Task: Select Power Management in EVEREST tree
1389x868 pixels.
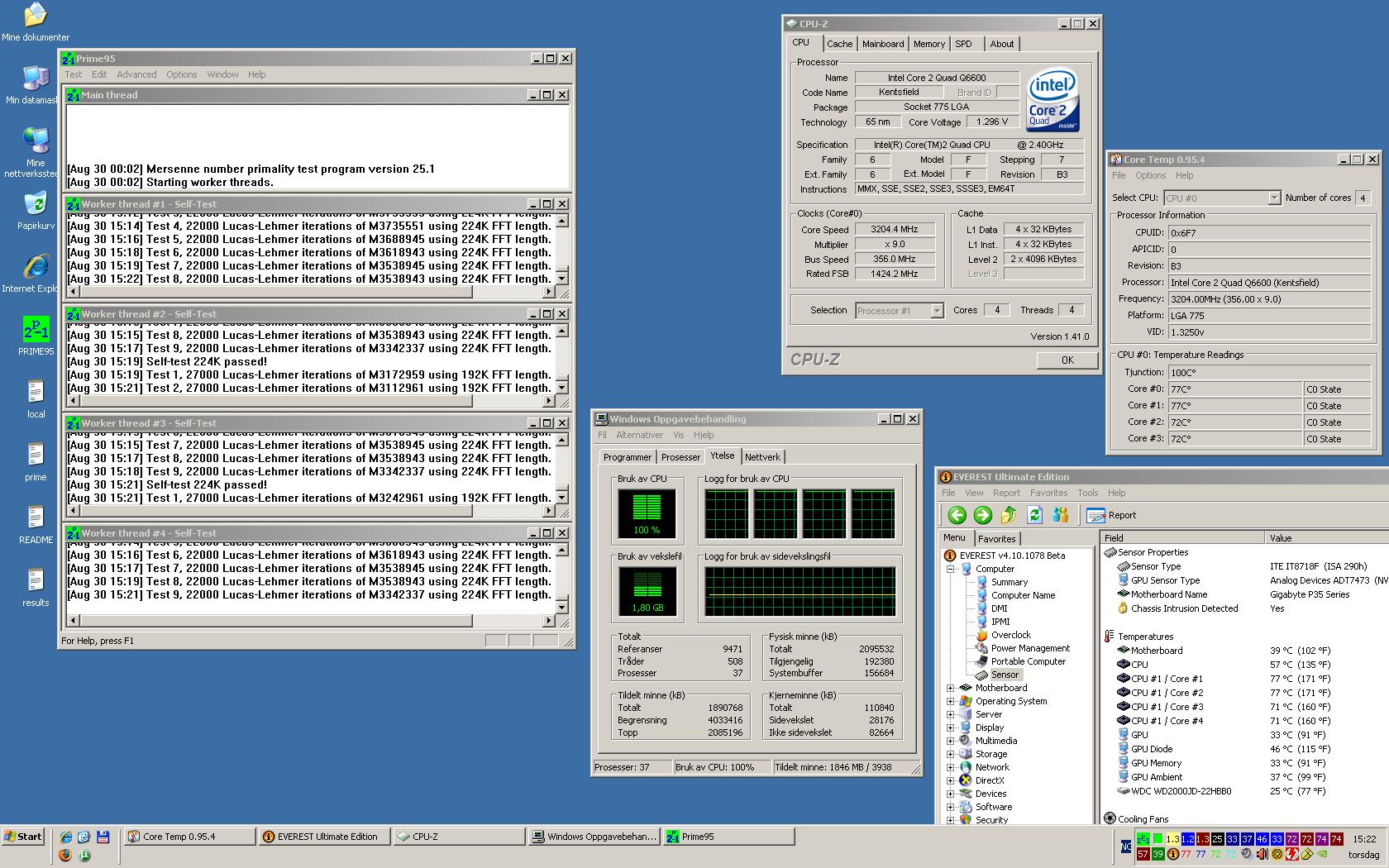Action: (x=1030, y=648)
